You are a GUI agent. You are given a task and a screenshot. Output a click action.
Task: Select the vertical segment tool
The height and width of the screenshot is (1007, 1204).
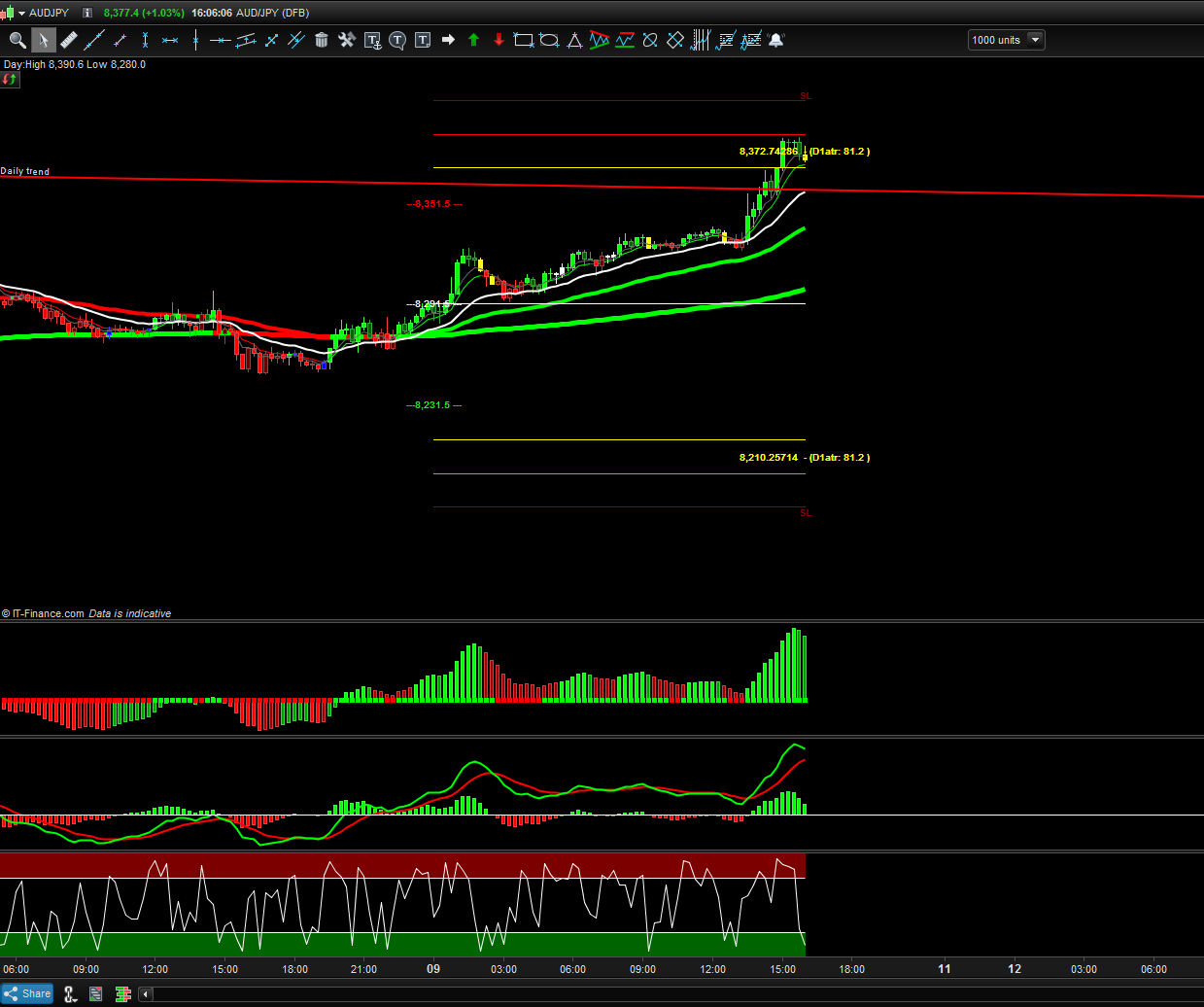click(145, 40)
